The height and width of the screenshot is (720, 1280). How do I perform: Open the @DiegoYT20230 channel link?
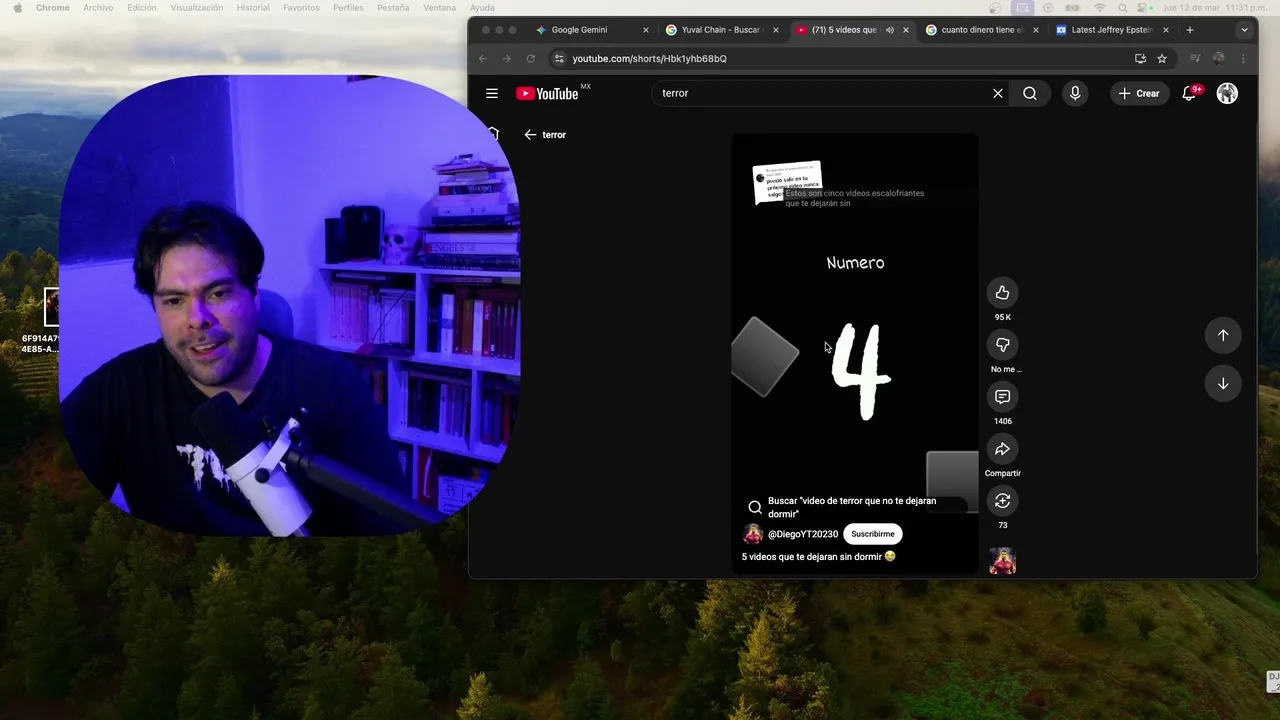(803, 534)
